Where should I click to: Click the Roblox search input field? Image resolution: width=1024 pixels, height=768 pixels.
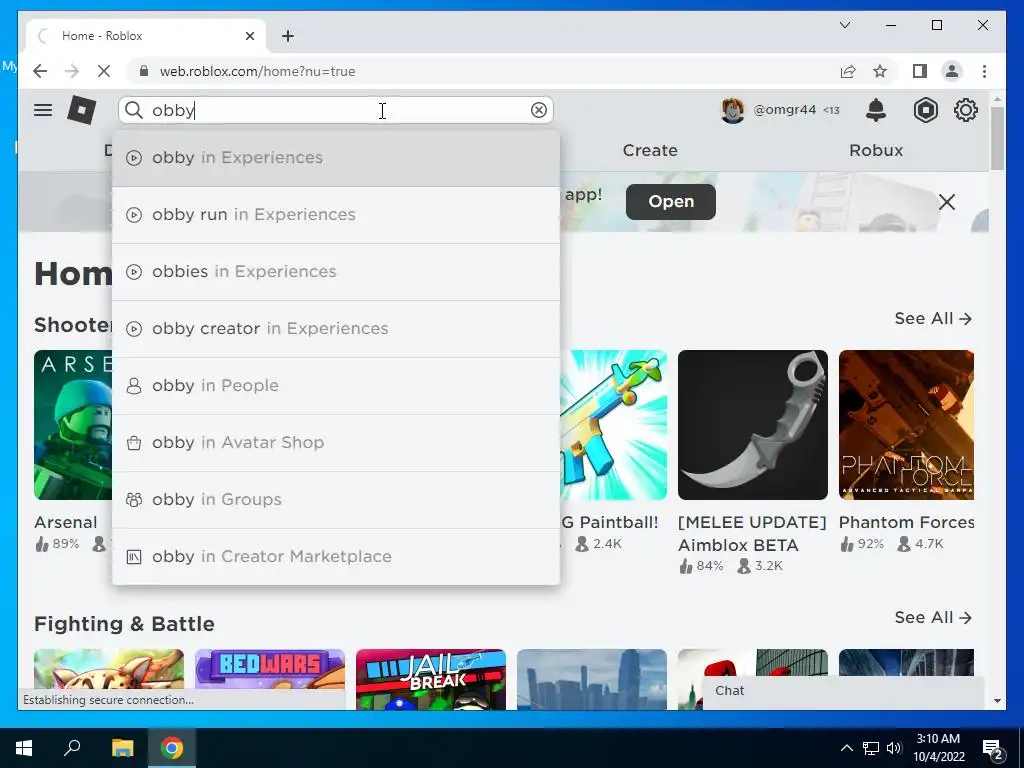point(336,110)
